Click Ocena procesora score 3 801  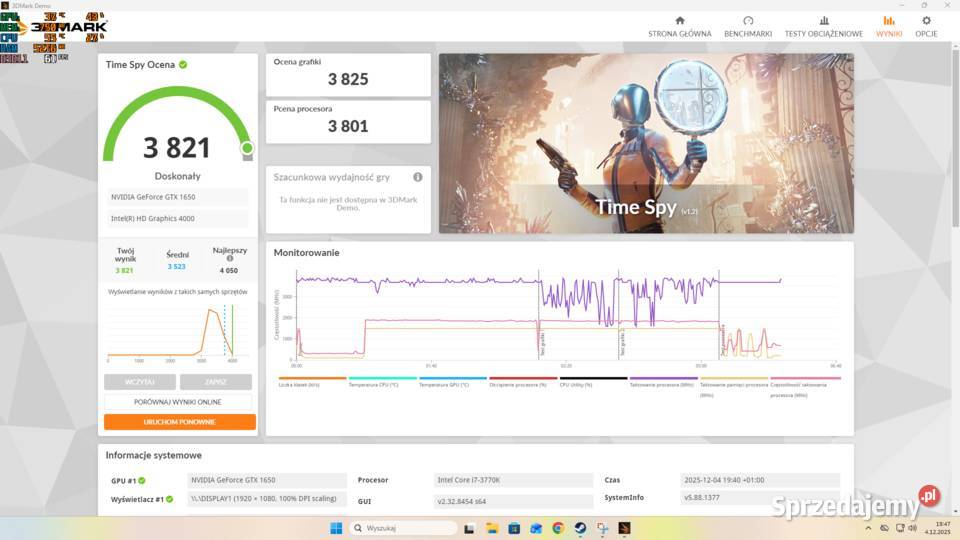tap(348, 127)
